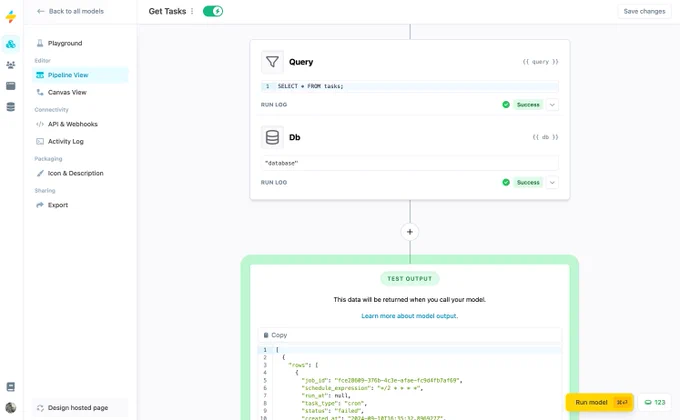The image size is (680, 420).
Task: Select Pipeline View
Action: pos(80,75)
